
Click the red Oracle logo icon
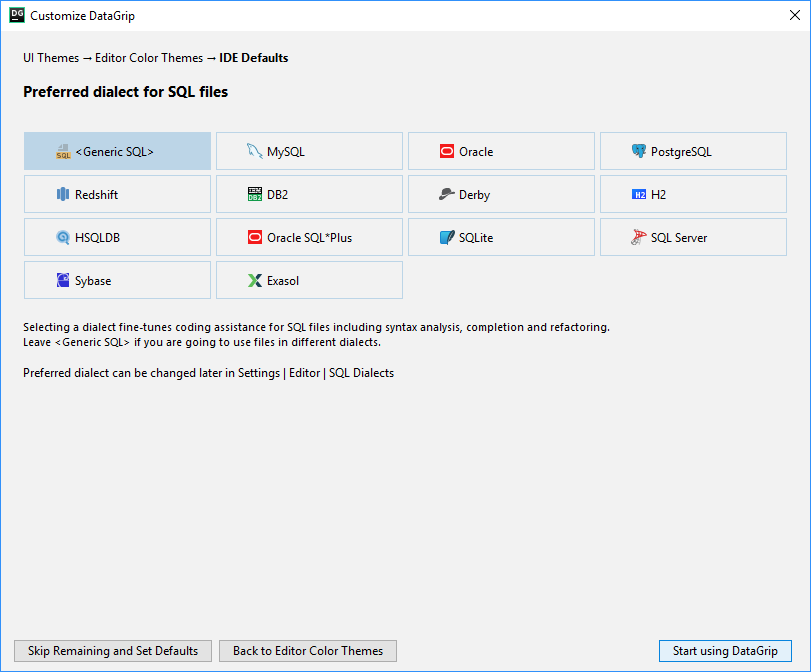447,152
